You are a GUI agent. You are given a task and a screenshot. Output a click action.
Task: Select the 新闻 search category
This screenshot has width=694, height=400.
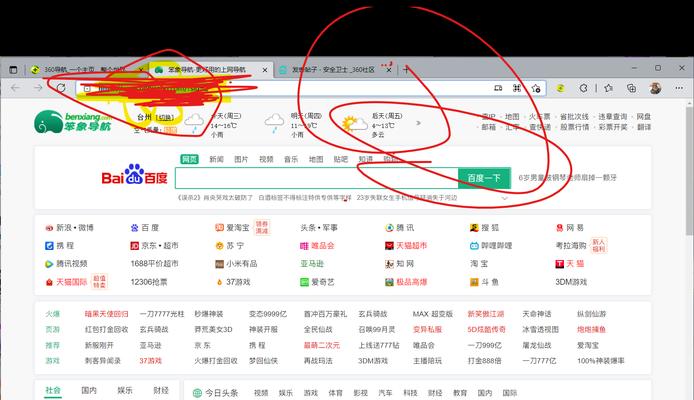point(216,159)
